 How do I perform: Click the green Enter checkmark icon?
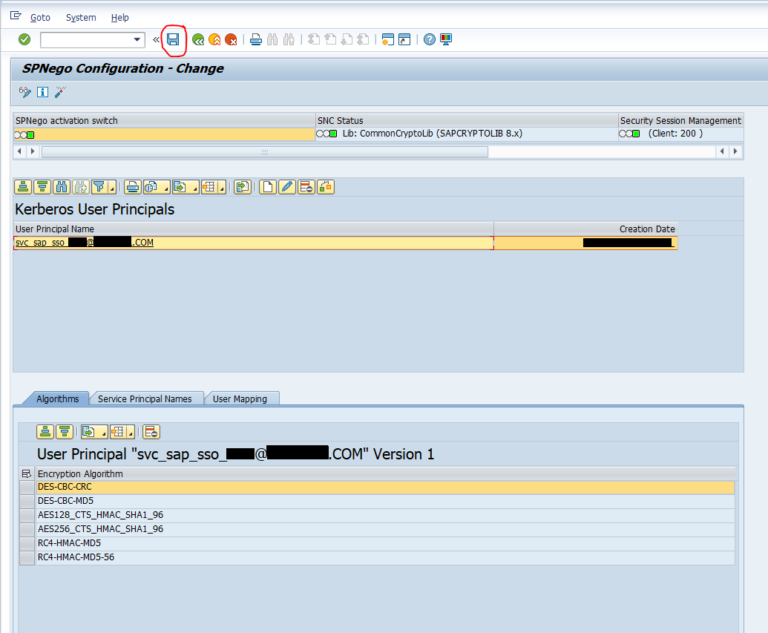point(24,39)
